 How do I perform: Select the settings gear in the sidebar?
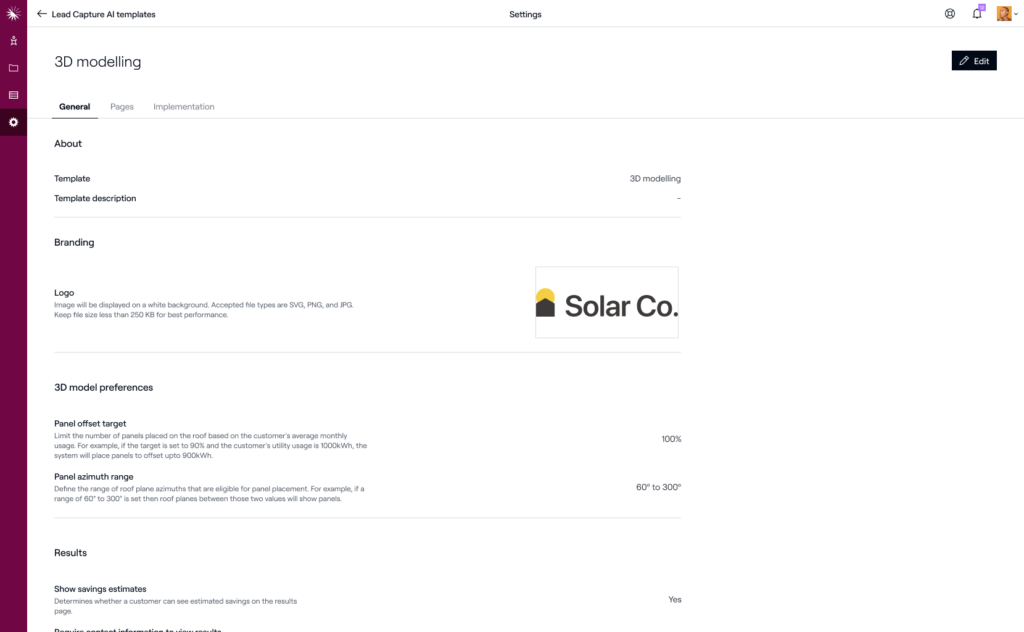(13, 122)
